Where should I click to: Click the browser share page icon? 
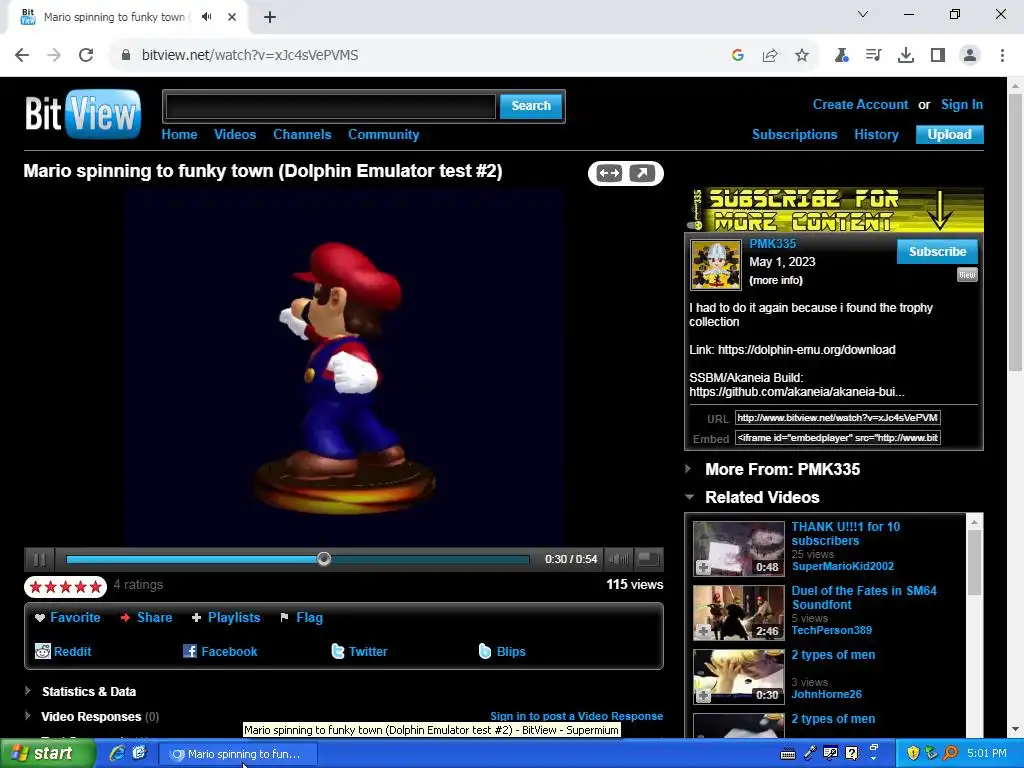tap(770, 56)
